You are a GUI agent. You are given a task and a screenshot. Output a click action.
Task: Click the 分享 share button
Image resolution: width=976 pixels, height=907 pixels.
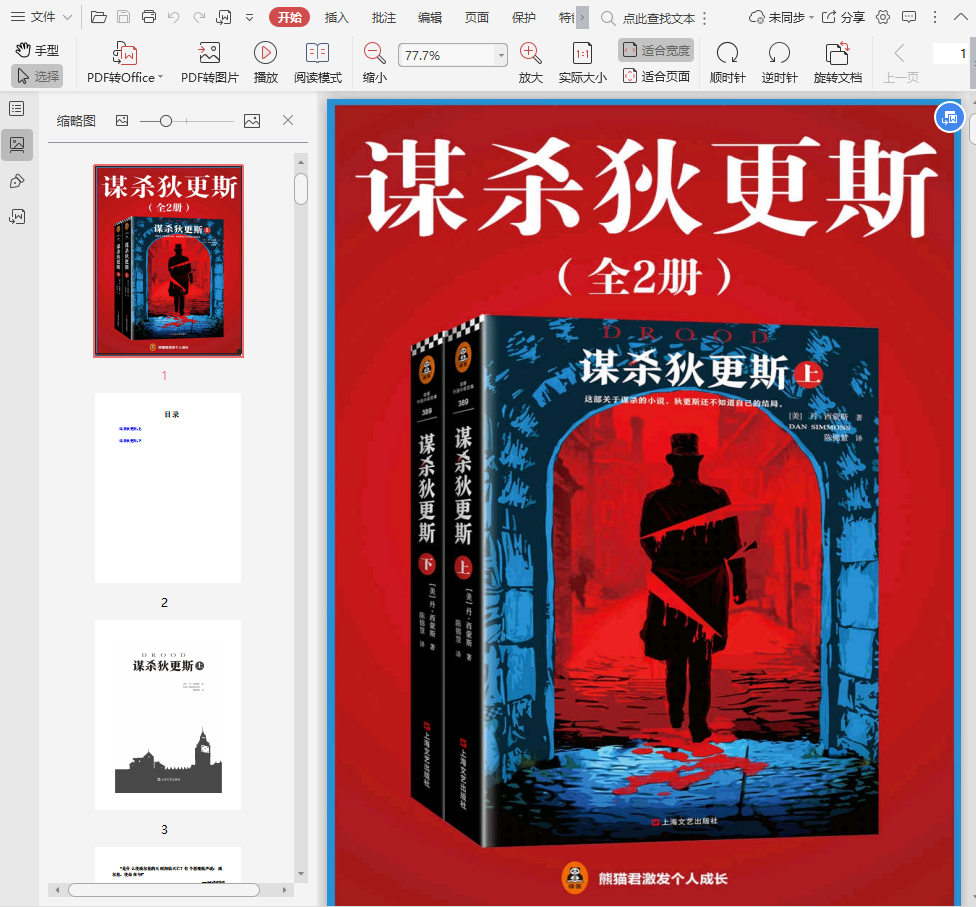pyautogui.click(x=843, y=17)
